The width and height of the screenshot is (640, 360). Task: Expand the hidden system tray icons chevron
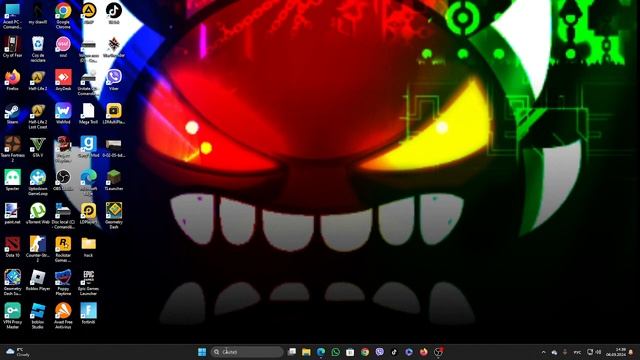[x=544, y=352]
